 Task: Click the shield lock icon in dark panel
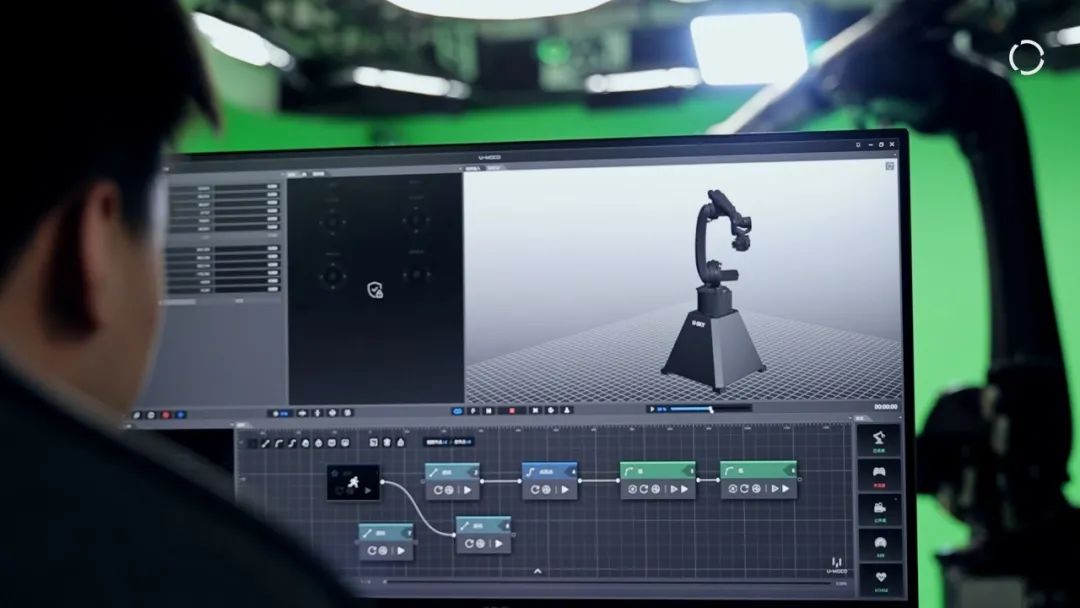pyautogui.click(x=375, y=291)
